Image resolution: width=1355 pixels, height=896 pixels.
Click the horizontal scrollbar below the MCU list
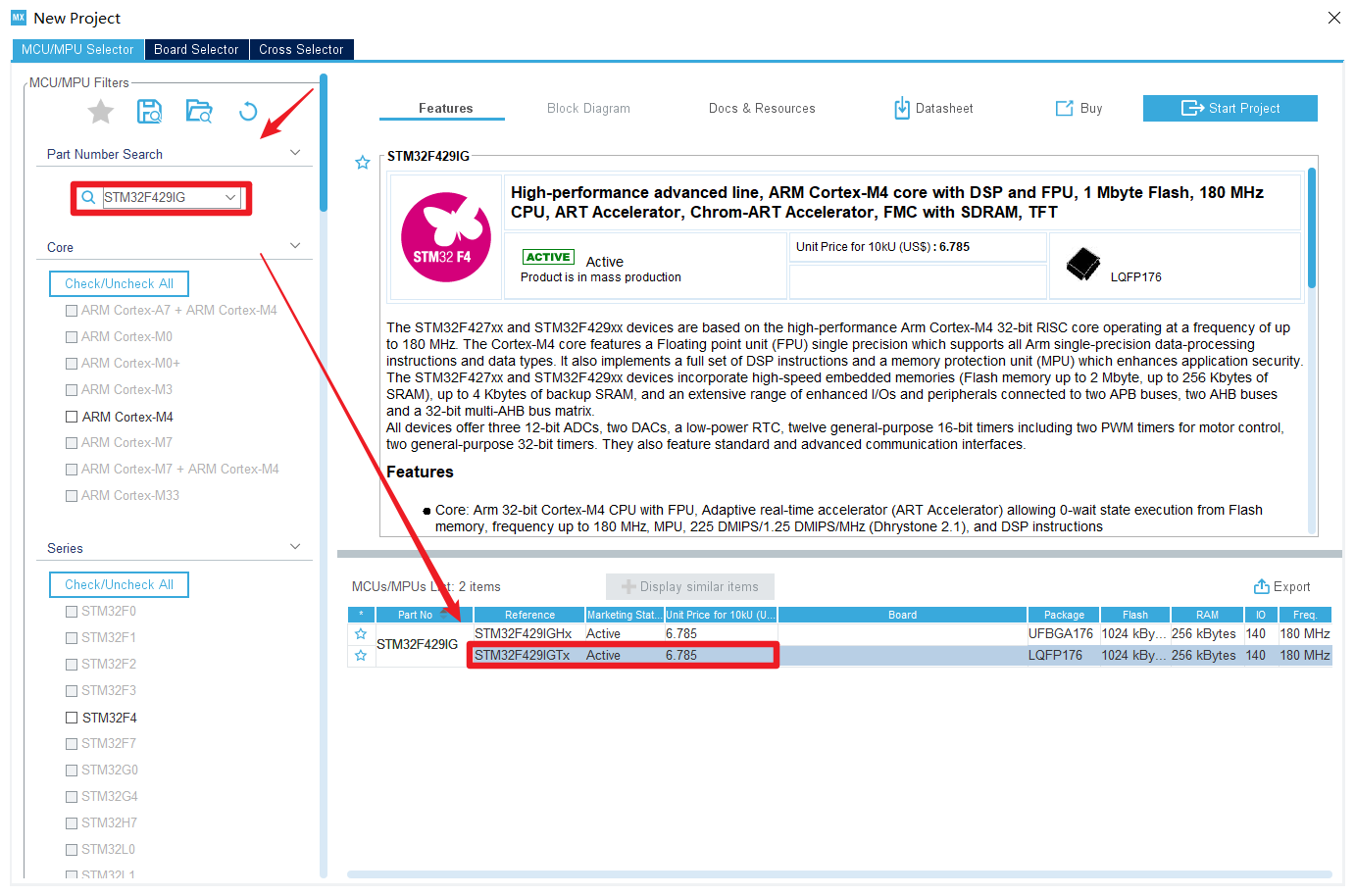point(839,874)
